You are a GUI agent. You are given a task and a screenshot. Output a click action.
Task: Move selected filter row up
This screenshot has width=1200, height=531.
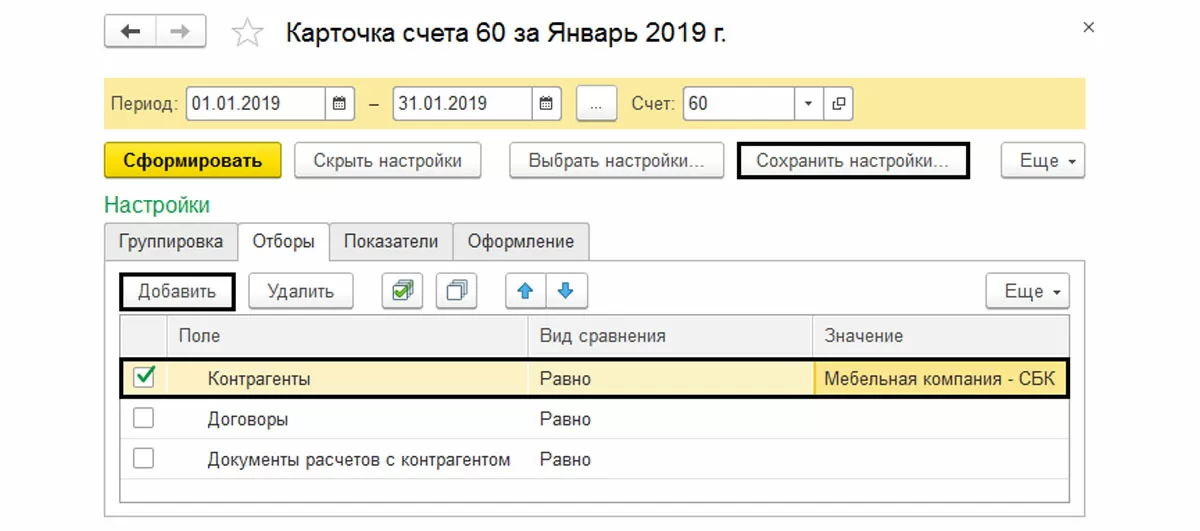[x=525, y=291]
